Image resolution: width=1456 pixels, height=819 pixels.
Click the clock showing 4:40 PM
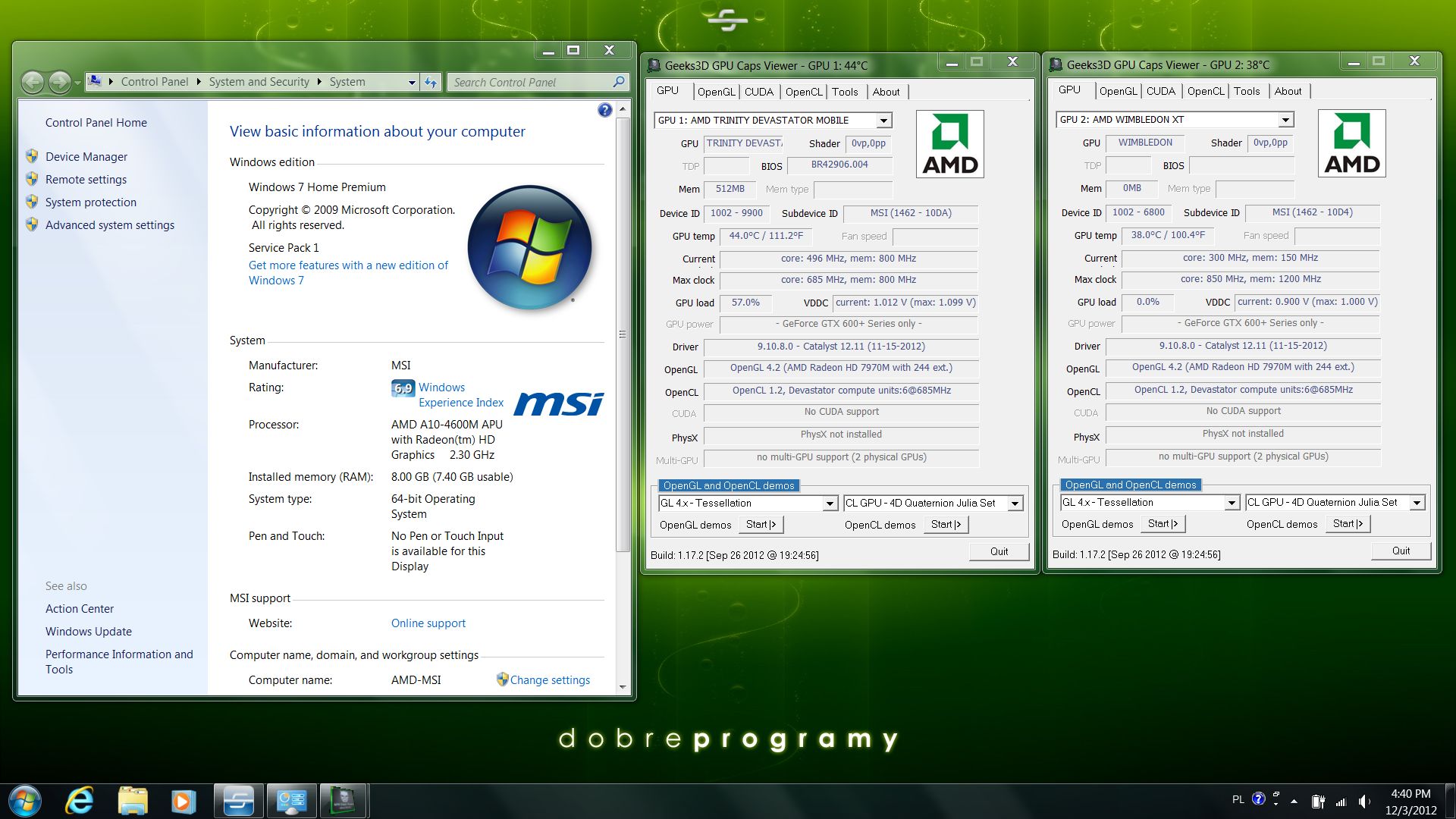point(1410,794)
